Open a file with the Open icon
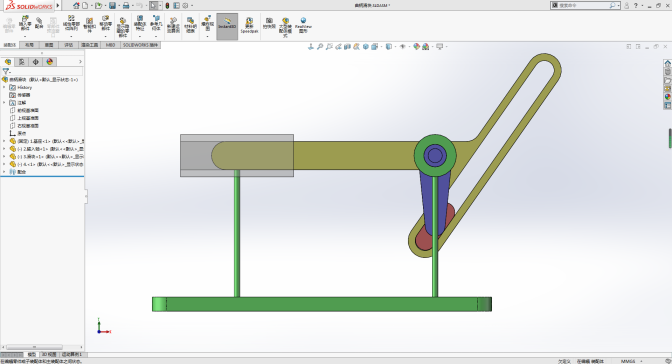Viewport: 672px width, 364px height. (99, 6)
